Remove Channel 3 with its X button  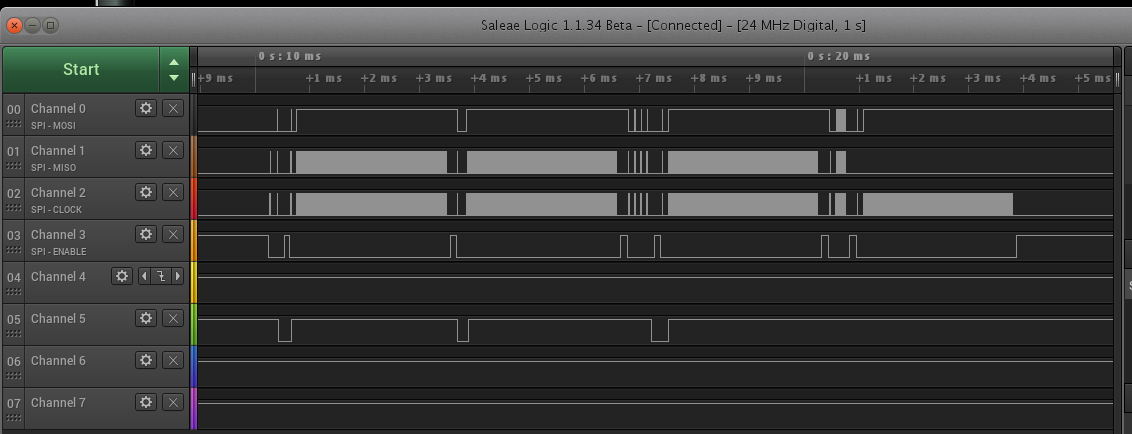(x=173, y=234)
